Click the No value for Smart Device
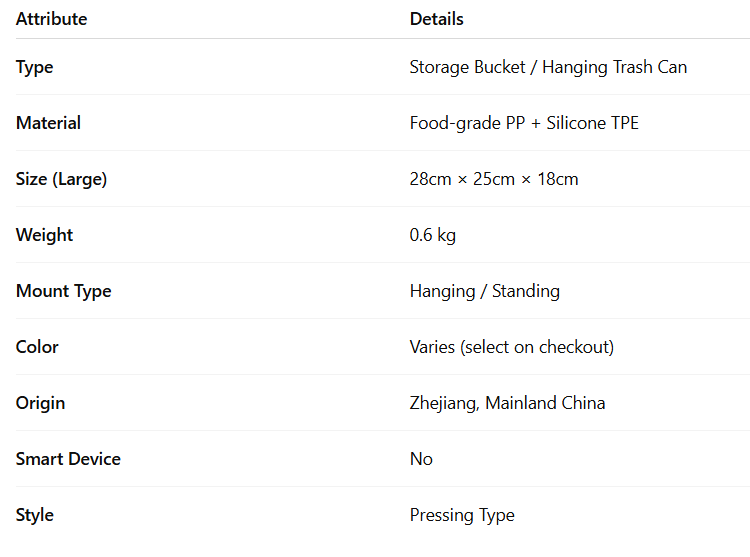 tap(421, 459)
